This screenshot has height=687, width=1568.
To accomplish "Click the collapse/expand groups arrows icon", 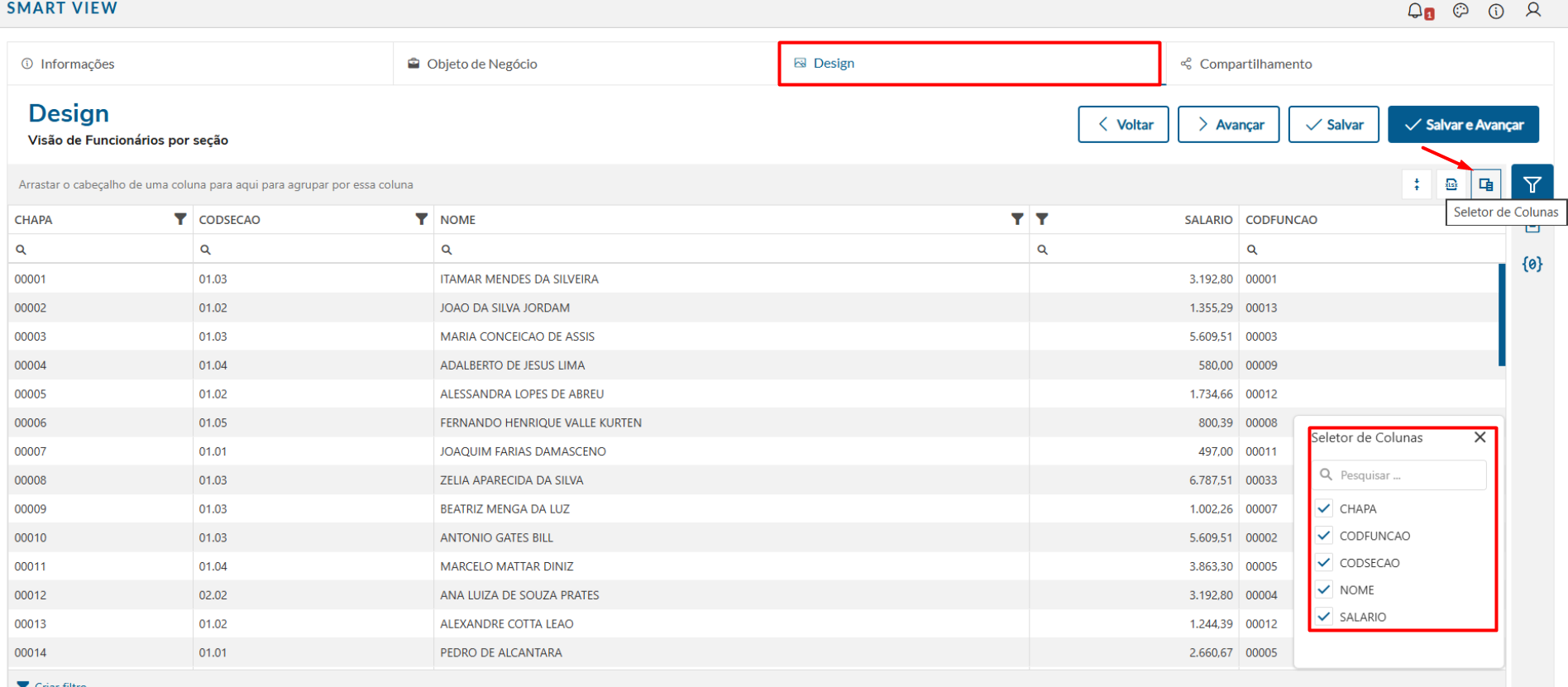I will [x=1417, y=184].
